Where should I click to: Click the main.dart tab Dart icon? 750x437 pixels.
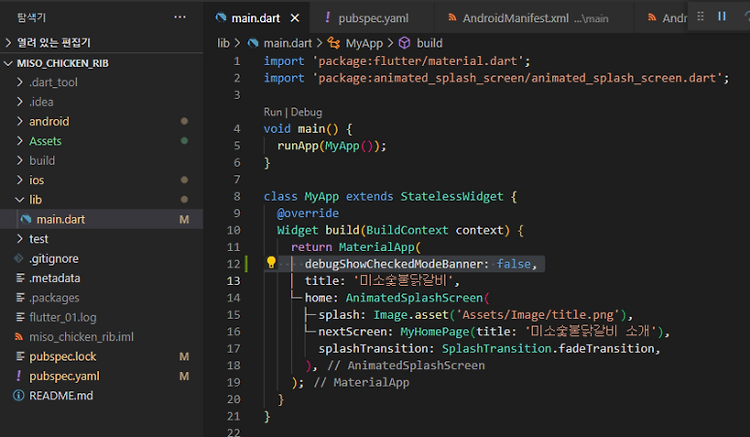[x=221, y=18]
